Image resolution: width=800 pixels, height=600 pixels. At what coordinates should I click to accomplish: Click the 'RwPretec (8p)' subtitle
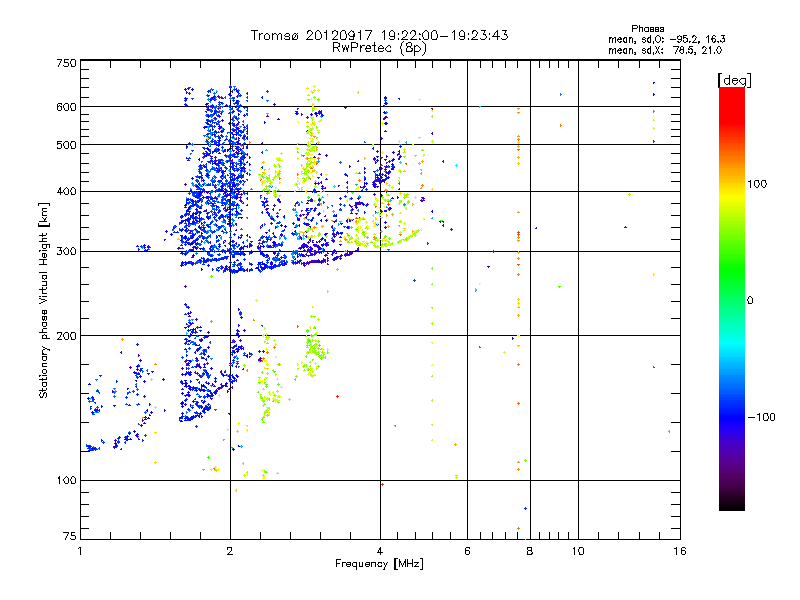(x=379, y=48)
